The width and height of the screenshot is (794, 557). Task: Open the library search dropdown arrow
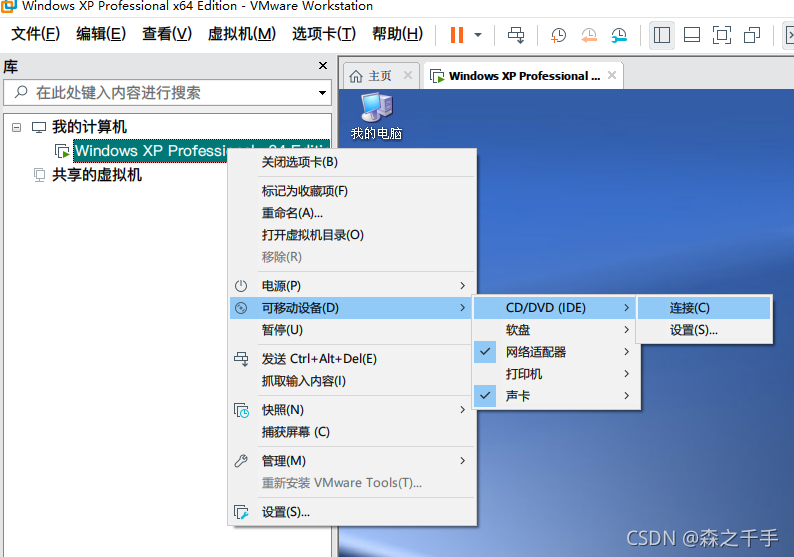(322, 93)
